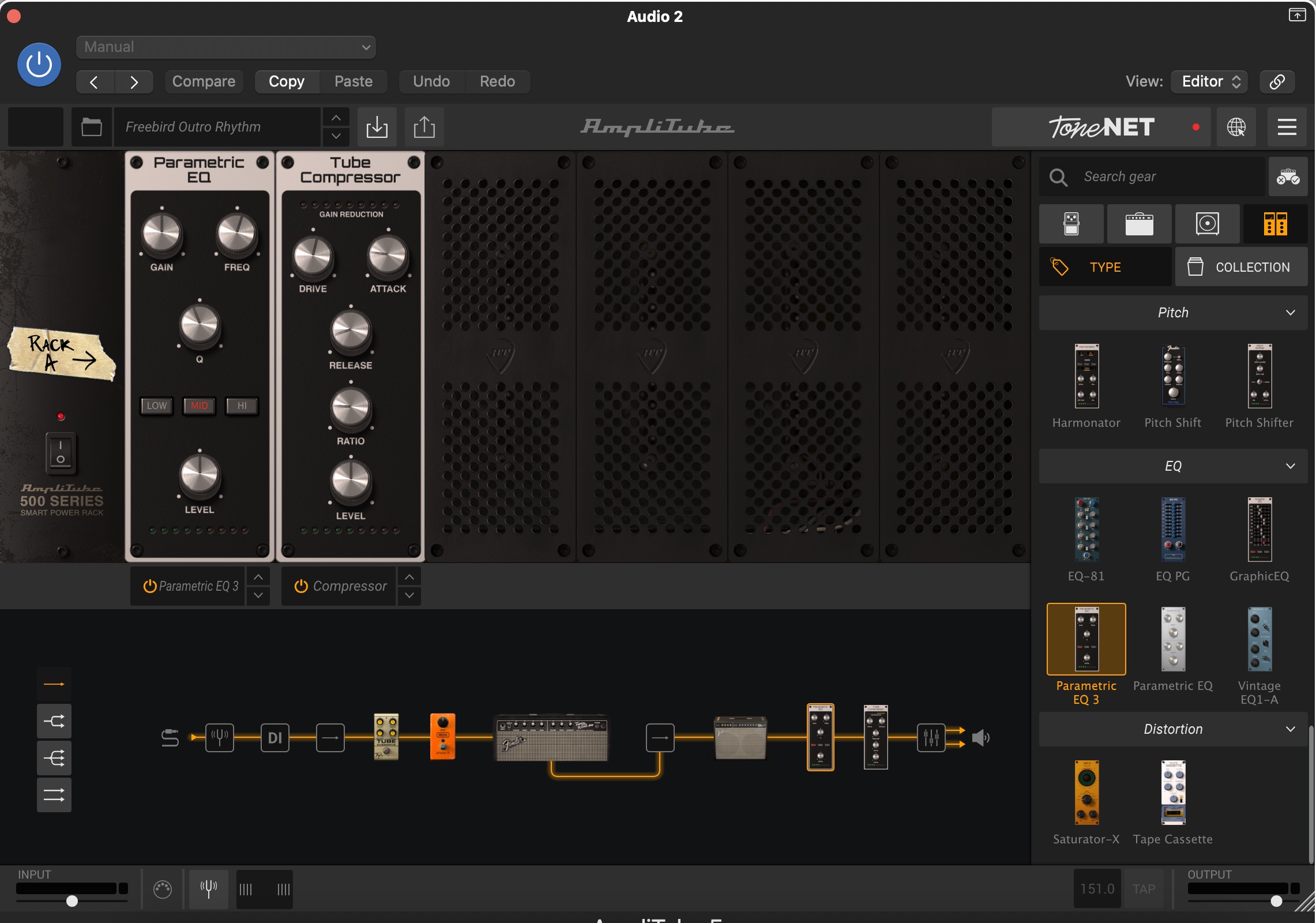Click the Paste button
Screen dimensions: 1316x923
coord(354,82)
